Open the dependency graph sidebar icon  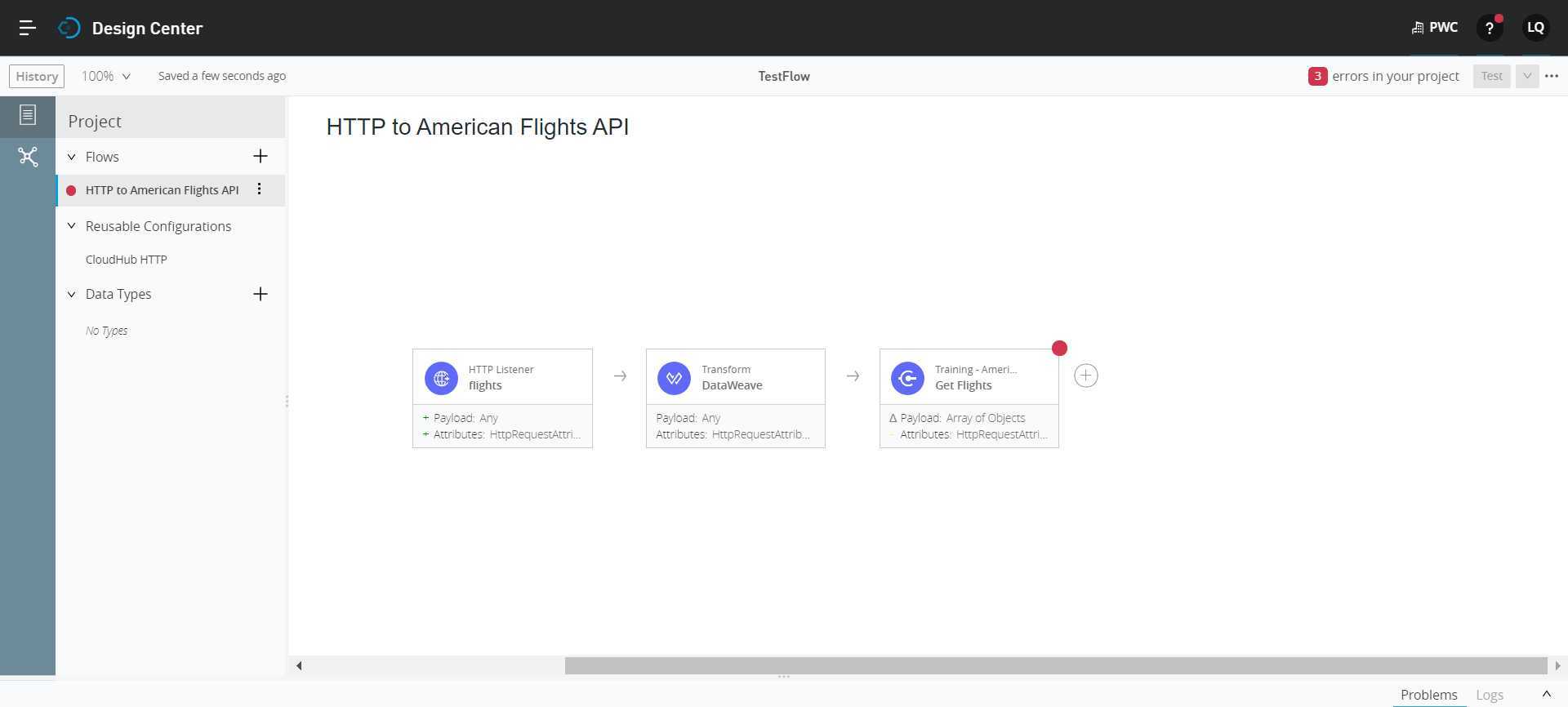coord(28,157)
